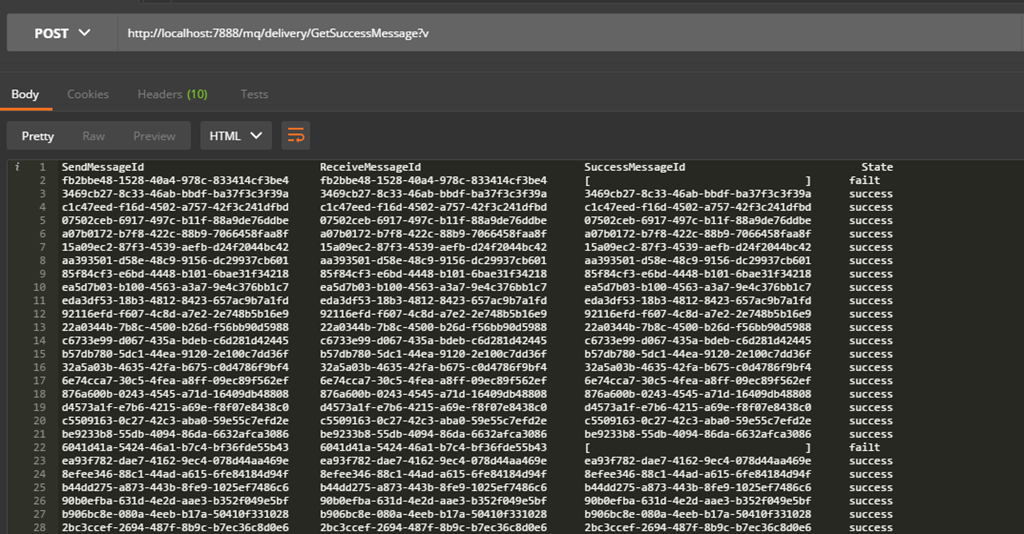The height and width of the screenshot is (534, 1024).
Task: Click SuccessMessageId 90b0efba-631d-4e2d-aae3-b352f049e5bf
Action: (x=697, y=501)
